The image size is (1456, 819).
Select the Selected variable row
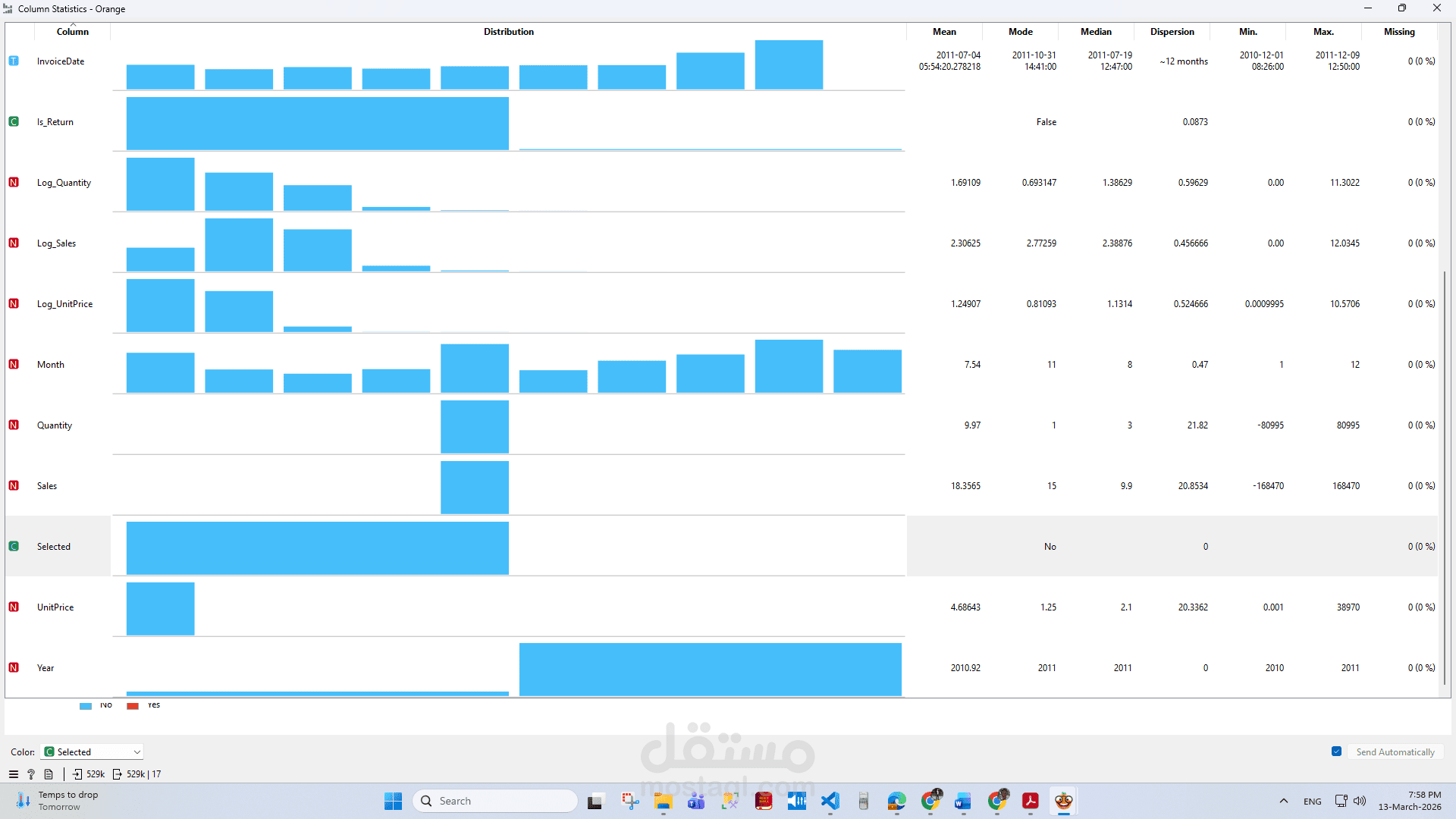(x=54, y=547)
